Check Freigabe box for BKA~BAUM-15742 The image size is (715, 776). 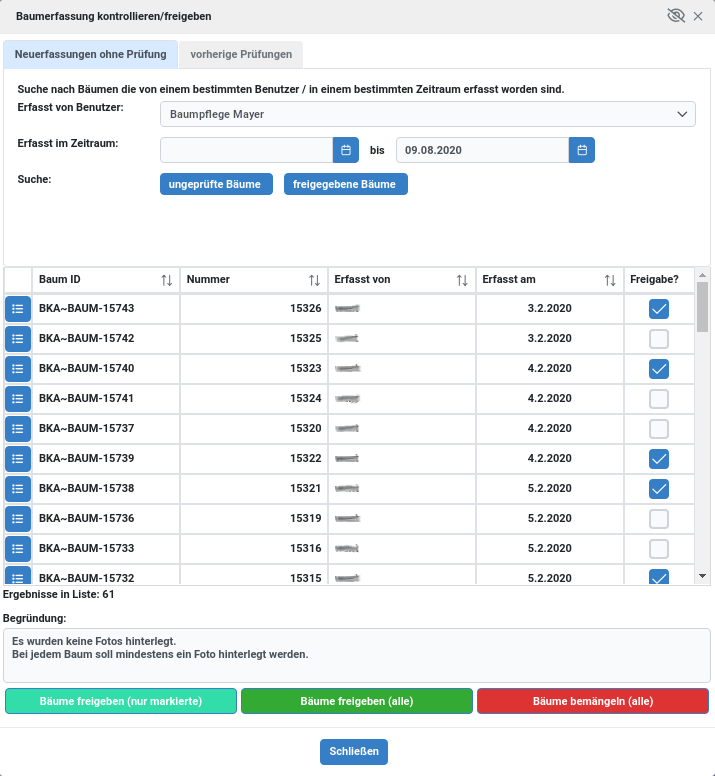click(x=659, y=339)
